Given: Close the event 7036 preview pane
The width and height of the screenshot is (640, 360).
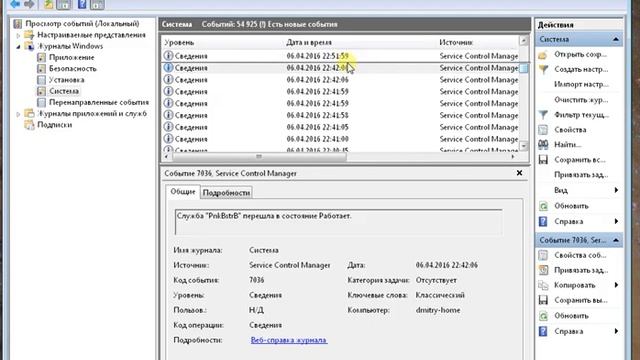Looking at the screenshot, I should click(x=519, y=173).
